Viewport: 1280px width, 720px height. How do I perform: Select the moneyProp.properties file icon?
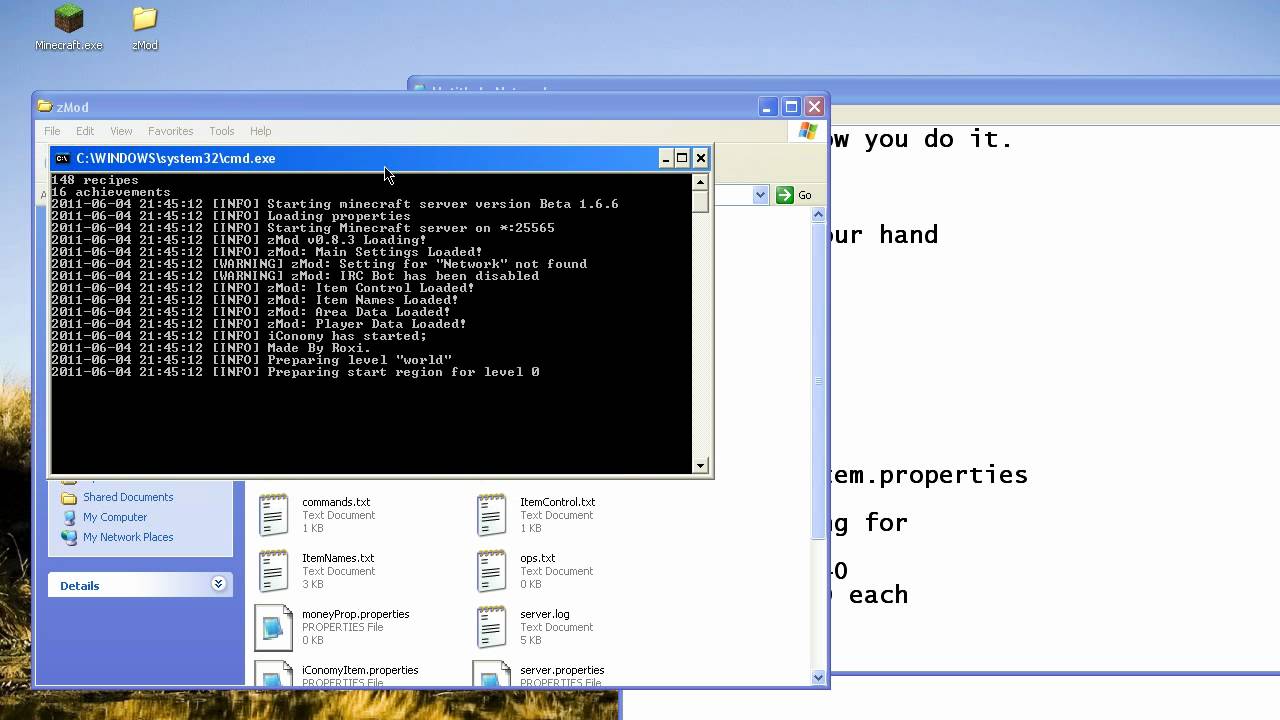coord(273,627)
